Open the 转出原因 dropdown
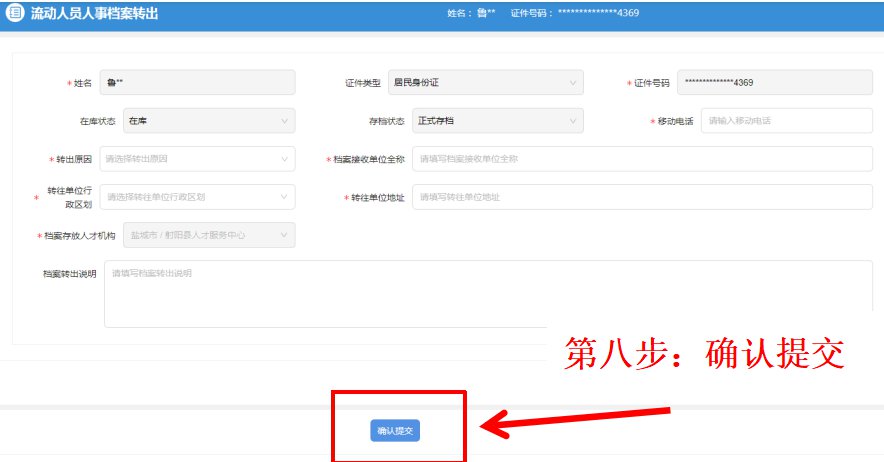The height and width of the screenshot is (462, 884). point(197,159)
